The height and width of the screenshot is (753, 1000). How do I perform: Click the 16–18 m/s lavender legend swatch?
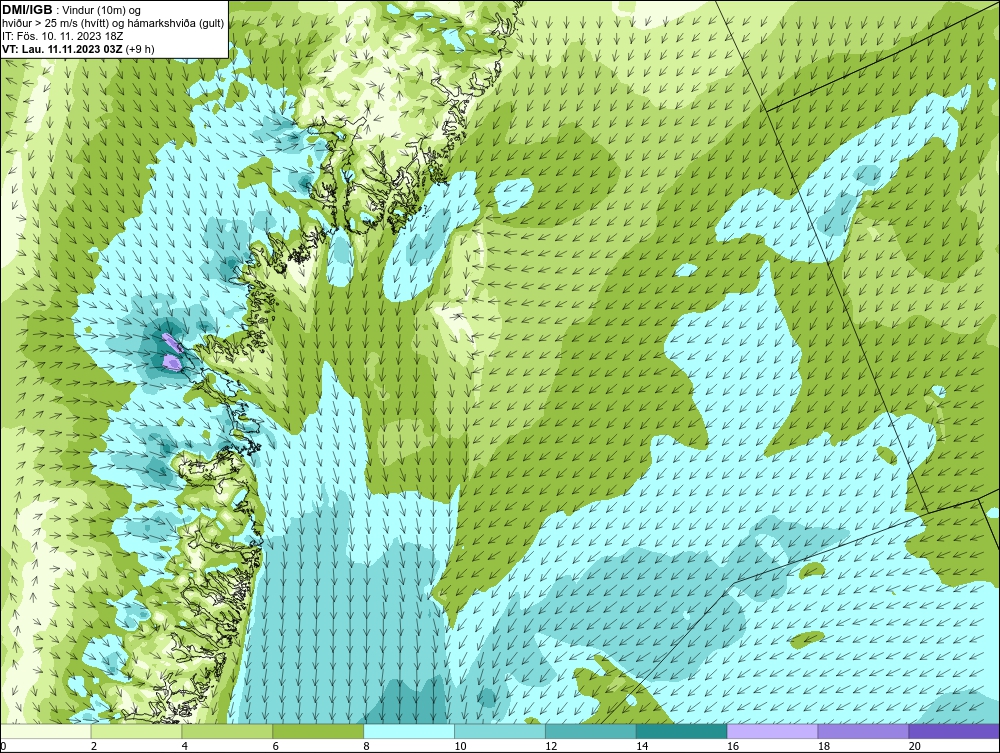[772, 731]
